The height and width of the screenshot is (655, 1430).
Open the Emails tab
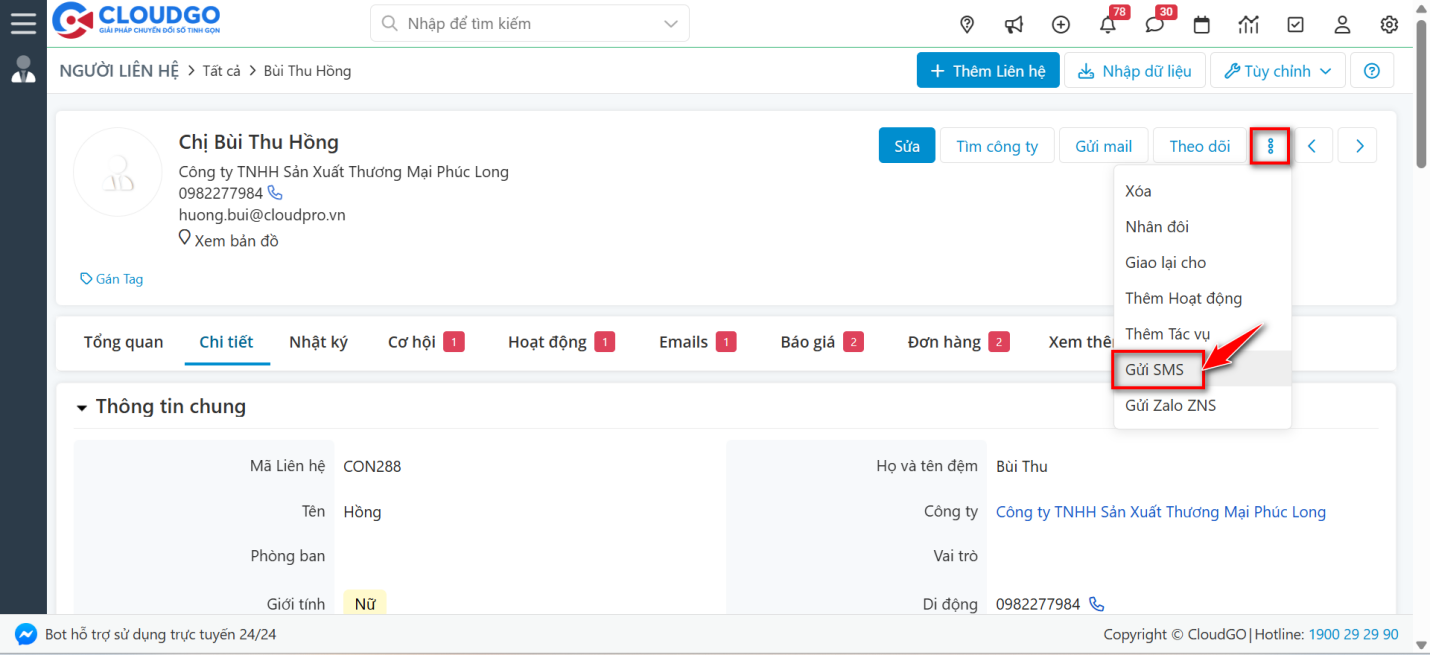tap(682, 341)
